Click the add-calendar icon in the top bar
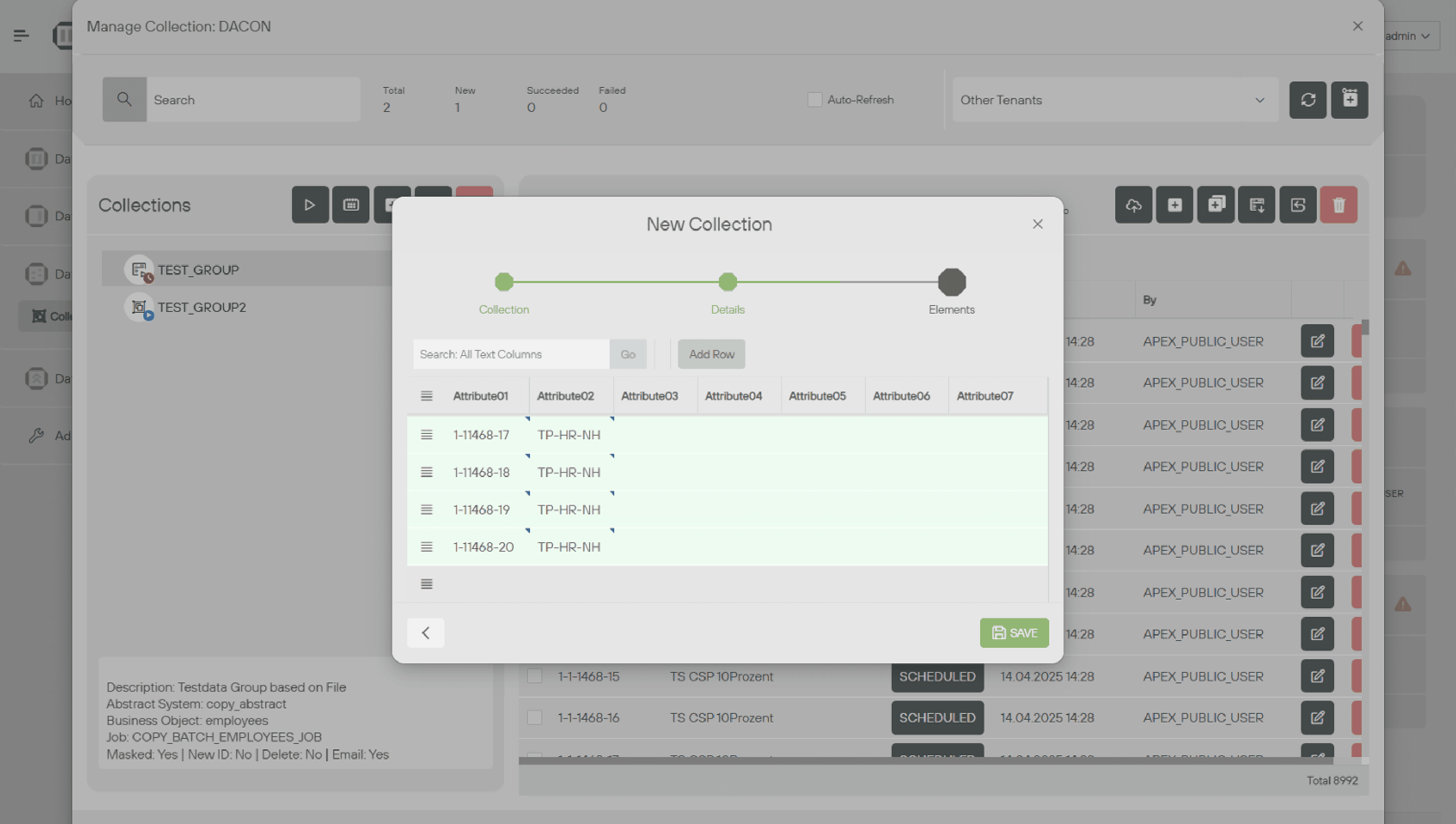 (x=1349, y=100)
